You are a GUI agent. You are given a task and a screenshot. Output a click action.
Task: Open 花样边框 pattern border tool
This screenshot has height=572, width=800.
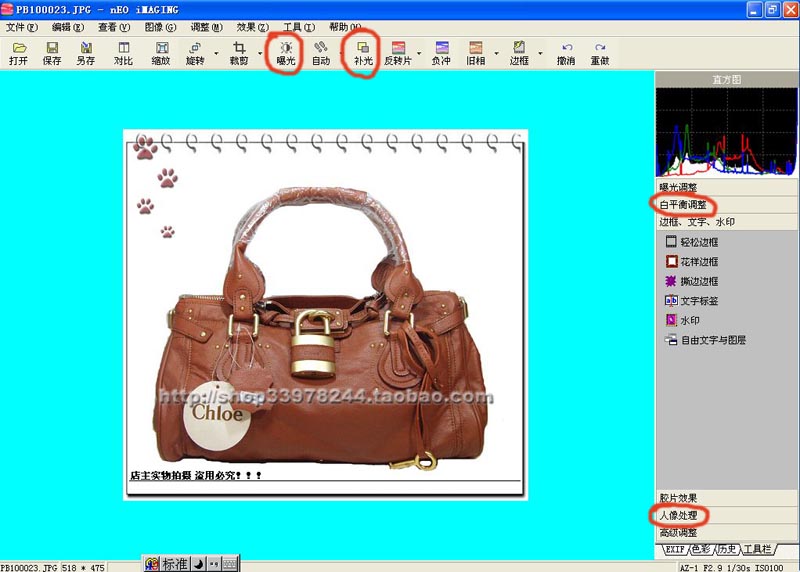pyautogui.click(x=692, y=261)
